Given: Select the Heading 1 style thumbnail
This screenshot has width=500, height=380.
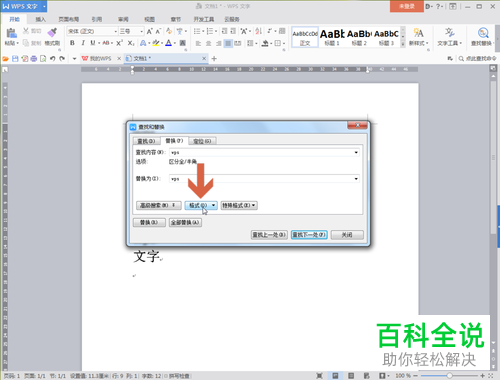Looking at the screenshot, I should pos(332,37).
